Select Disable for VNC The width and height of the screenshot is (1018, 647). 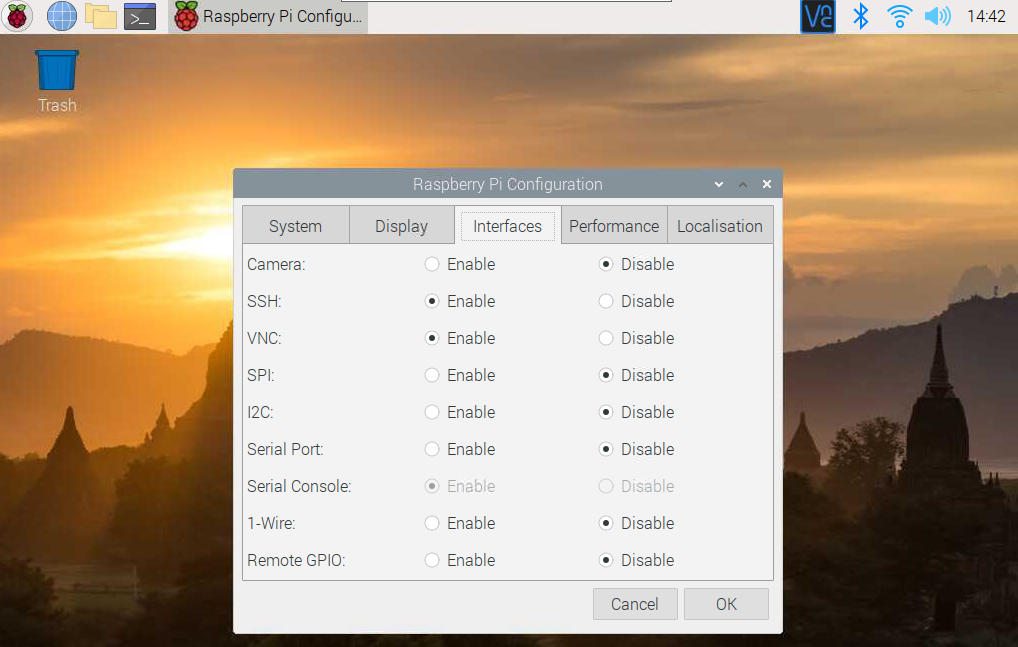tap(606, 339)
